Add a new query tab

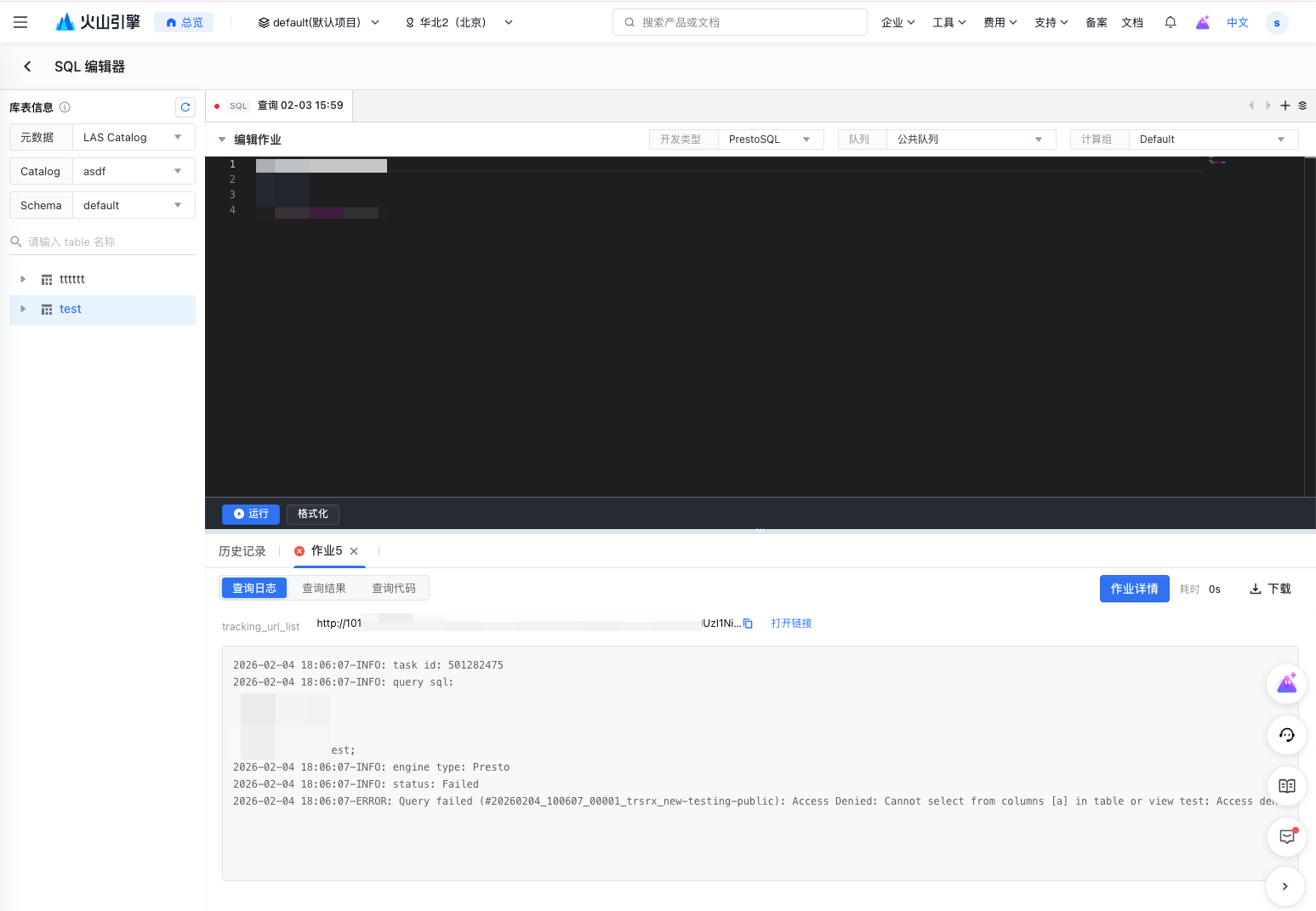pyautogui.click(x=1285, y=105)
